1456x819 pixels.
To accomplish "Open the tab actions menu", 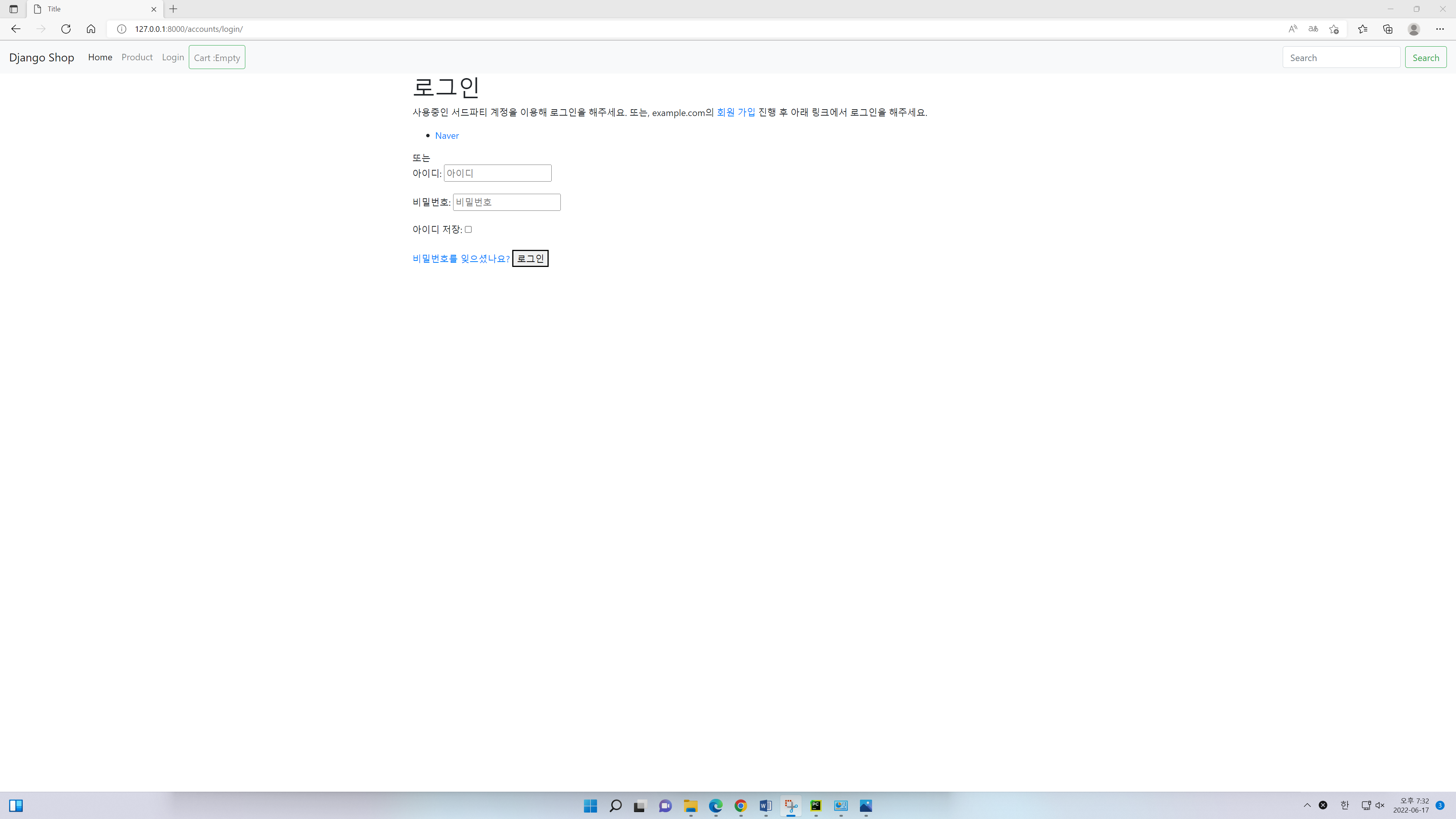I will (13, 8).
